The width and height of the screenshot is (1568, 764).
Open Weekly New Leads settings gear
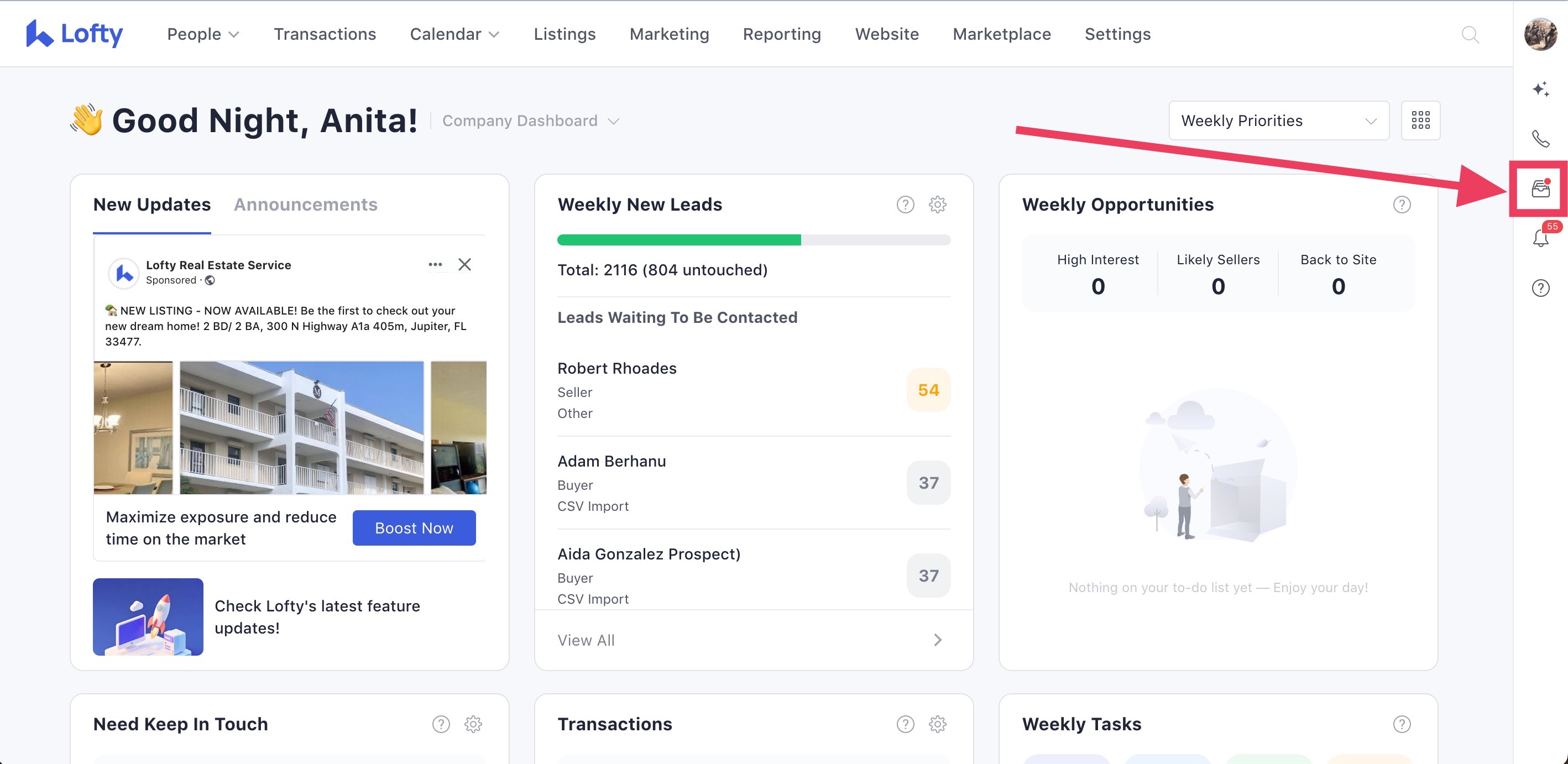coord(937,205)
